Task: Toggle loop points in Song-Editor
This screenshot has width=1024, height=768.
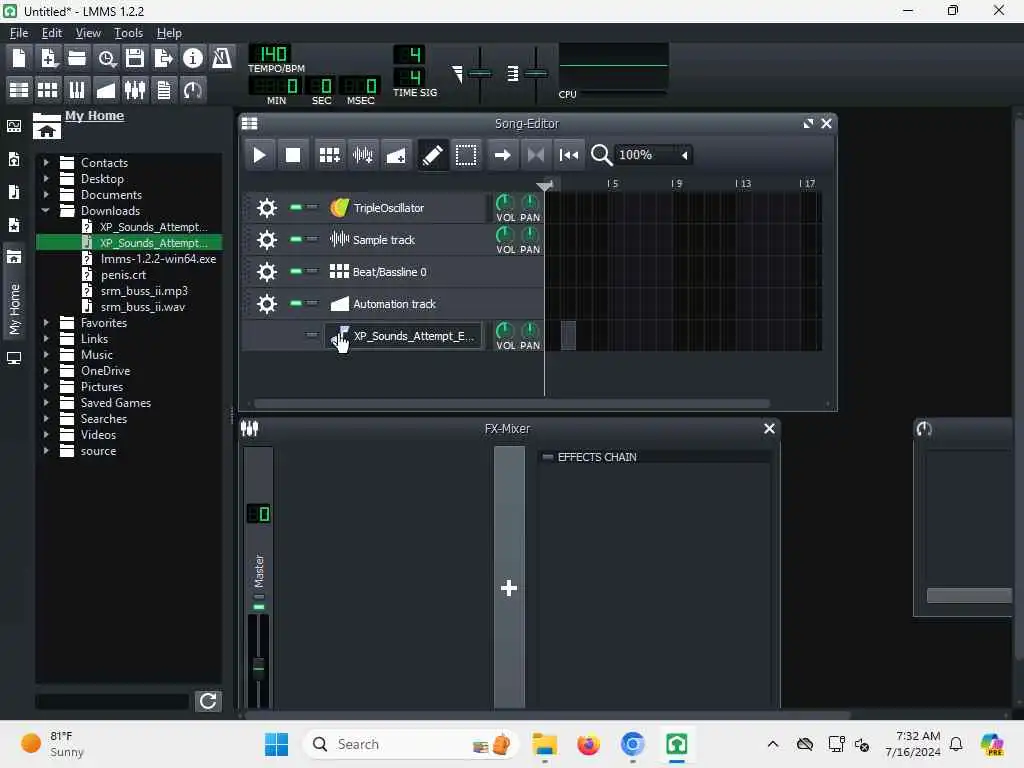Action: pyautogui.click(x=536, y=155)
